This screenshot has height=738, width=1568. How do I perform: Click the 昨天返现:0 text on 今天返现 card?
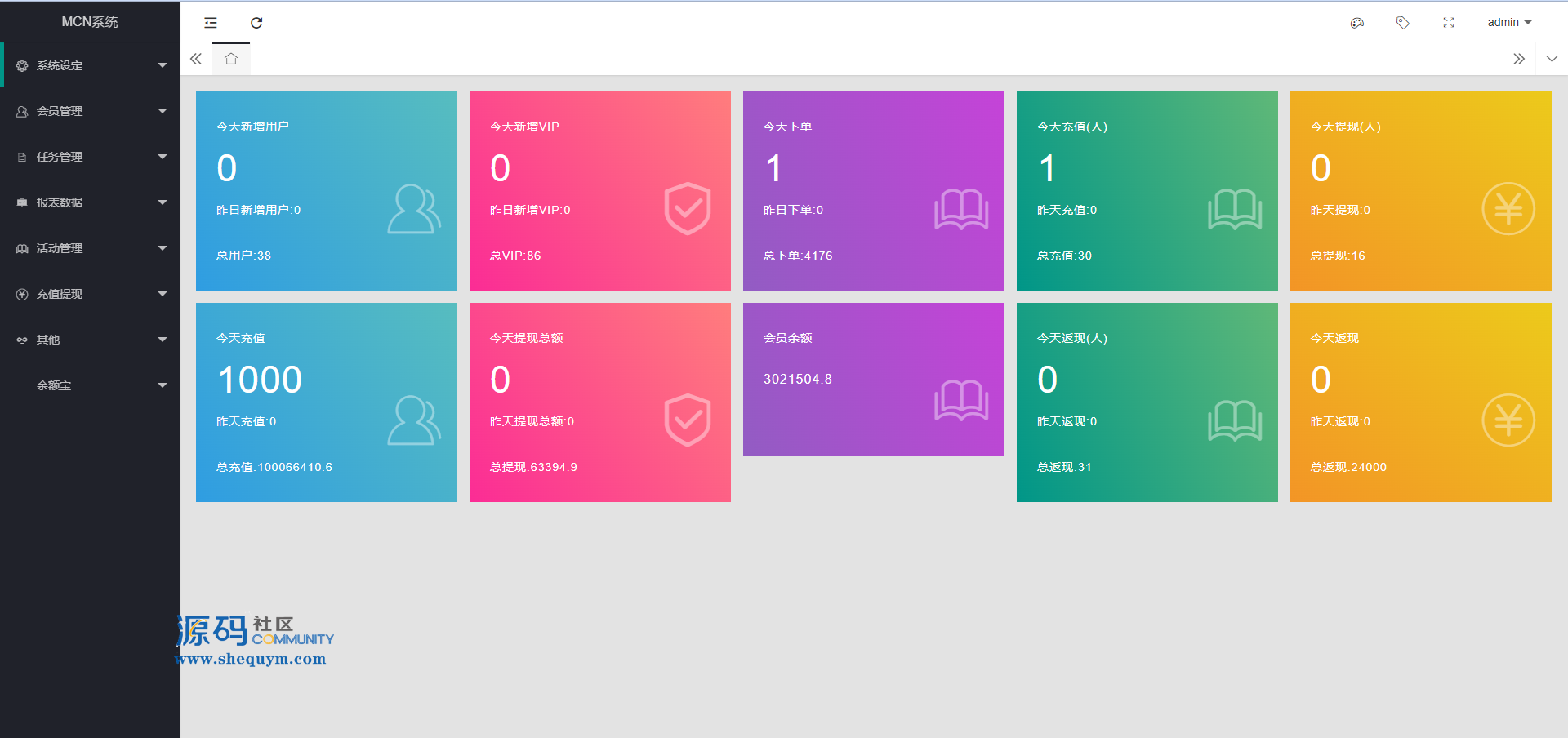point(1340,421)
